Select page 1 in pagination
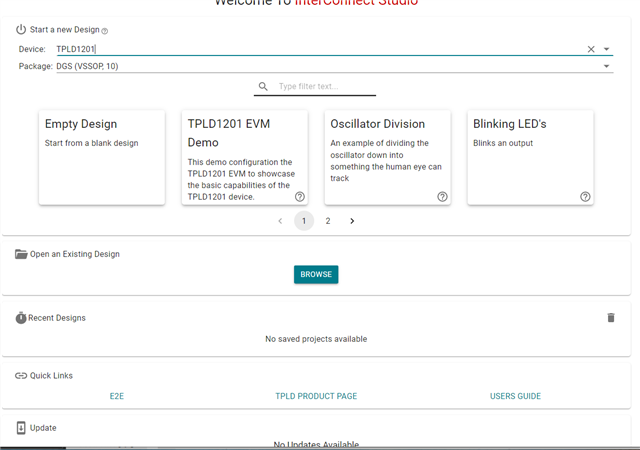Viewport: 640px width, 450px height. (x=304, y=221)
